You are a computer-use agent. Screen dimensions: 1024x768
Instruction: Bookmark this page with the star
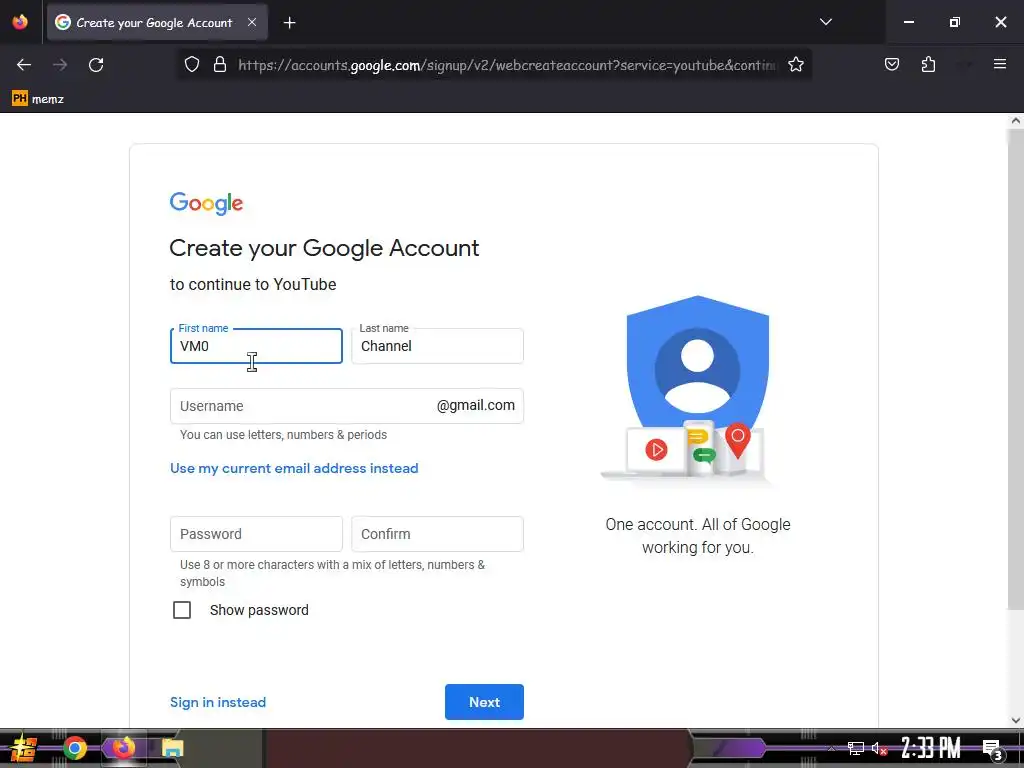795,65
